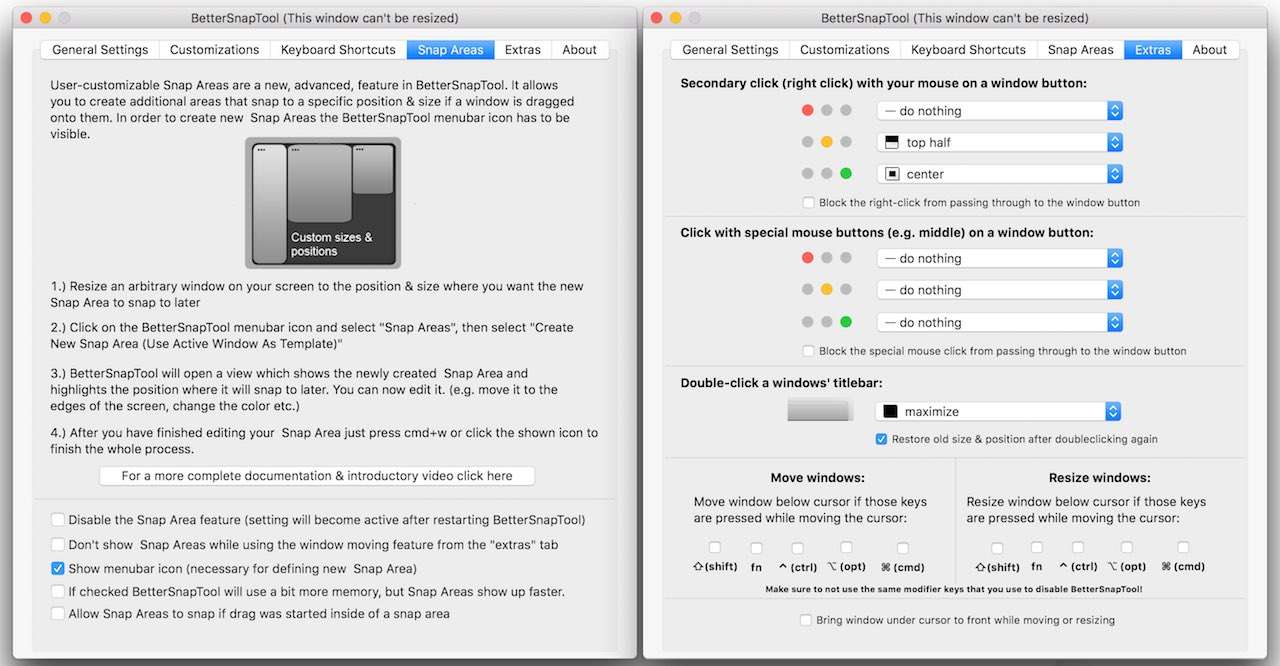Check fn modifier under Resize windows

point(1036,548)
